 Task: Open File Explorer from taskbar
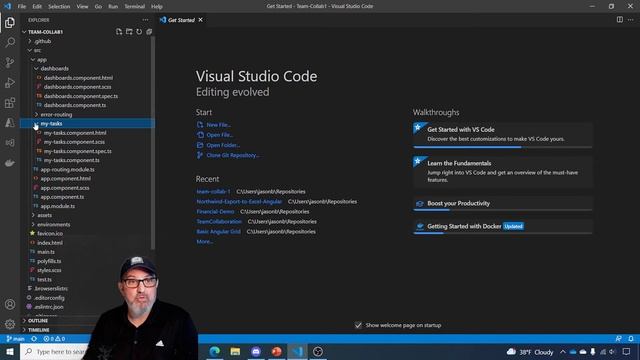pyautogui.click(x=235, y=351)
